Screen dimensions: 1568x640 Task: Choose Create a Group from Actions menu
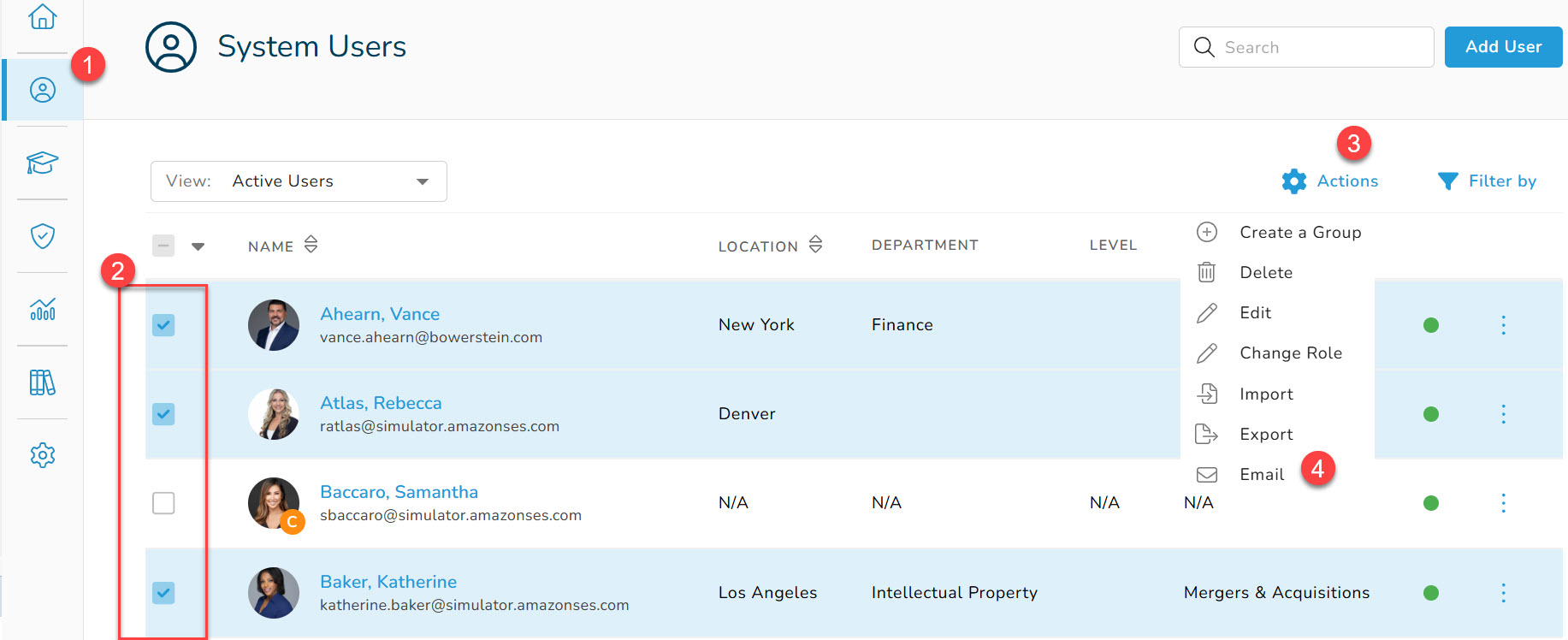click(x=1279, y=232)
